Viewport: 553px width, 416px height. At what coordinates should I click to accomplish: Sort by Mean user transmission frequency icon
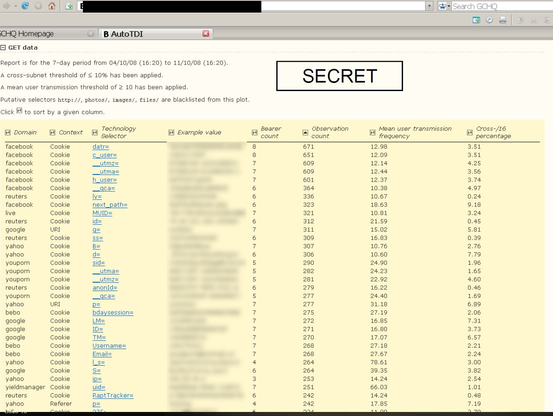(x=372, y=132)
